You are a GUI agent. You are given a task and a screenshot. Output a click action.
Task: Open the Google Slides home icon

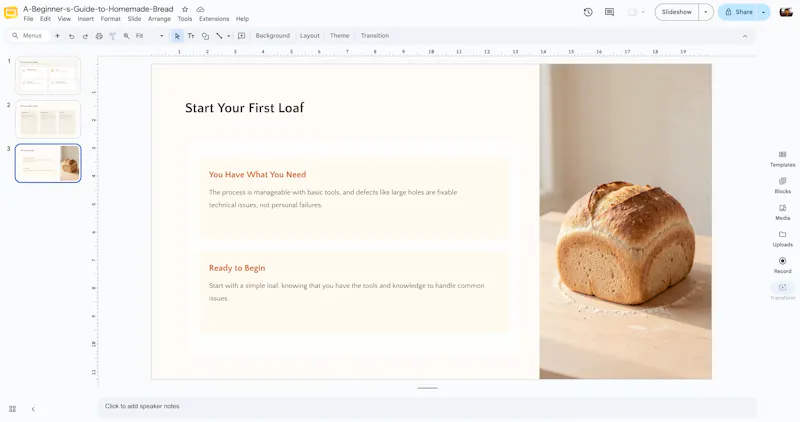click(11, 13)
